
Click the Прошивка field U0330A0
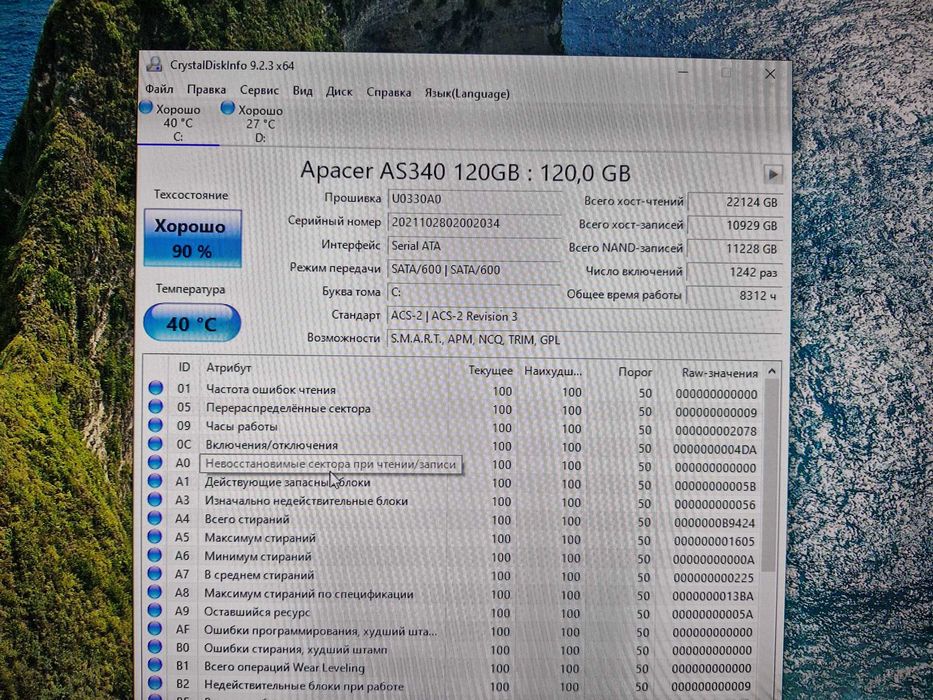coord(474,199)
